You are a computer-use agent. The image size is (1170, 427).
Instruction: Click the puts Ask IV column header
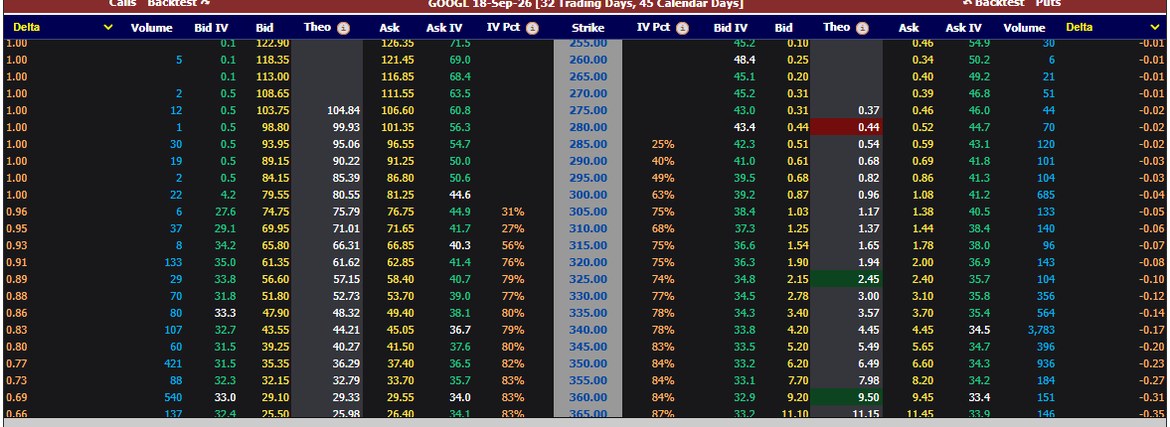pyautogui.click(x=963, y=28)
